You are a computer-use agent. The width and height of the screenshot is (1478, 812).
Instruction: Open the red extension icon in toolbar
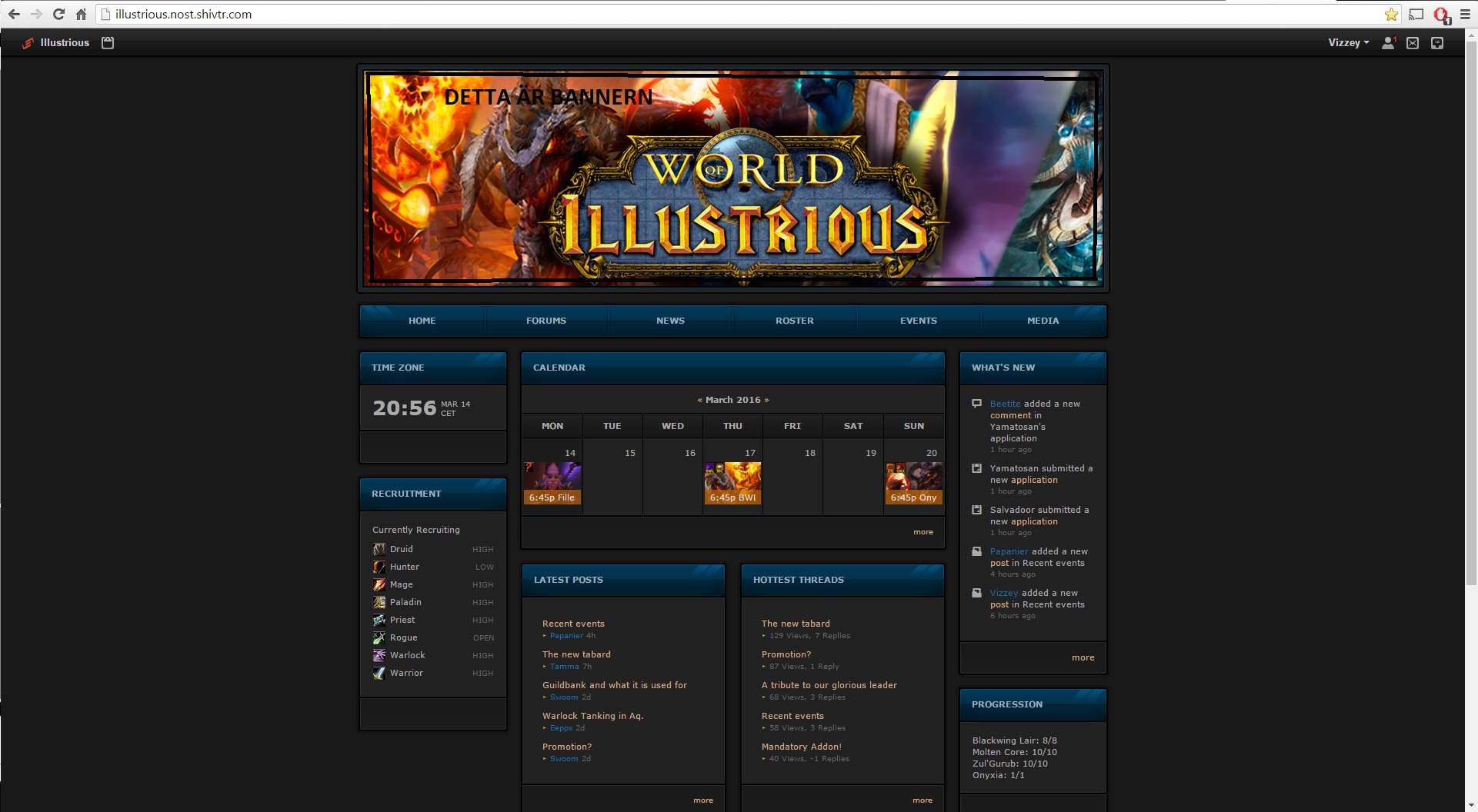click(1441, 15)
